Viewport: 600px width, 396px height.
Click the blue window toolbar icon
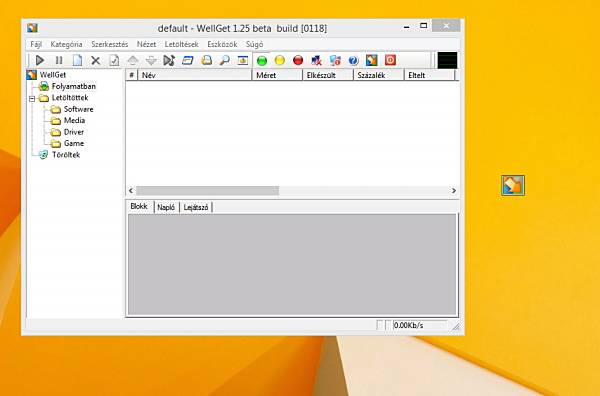coord(188,60)
